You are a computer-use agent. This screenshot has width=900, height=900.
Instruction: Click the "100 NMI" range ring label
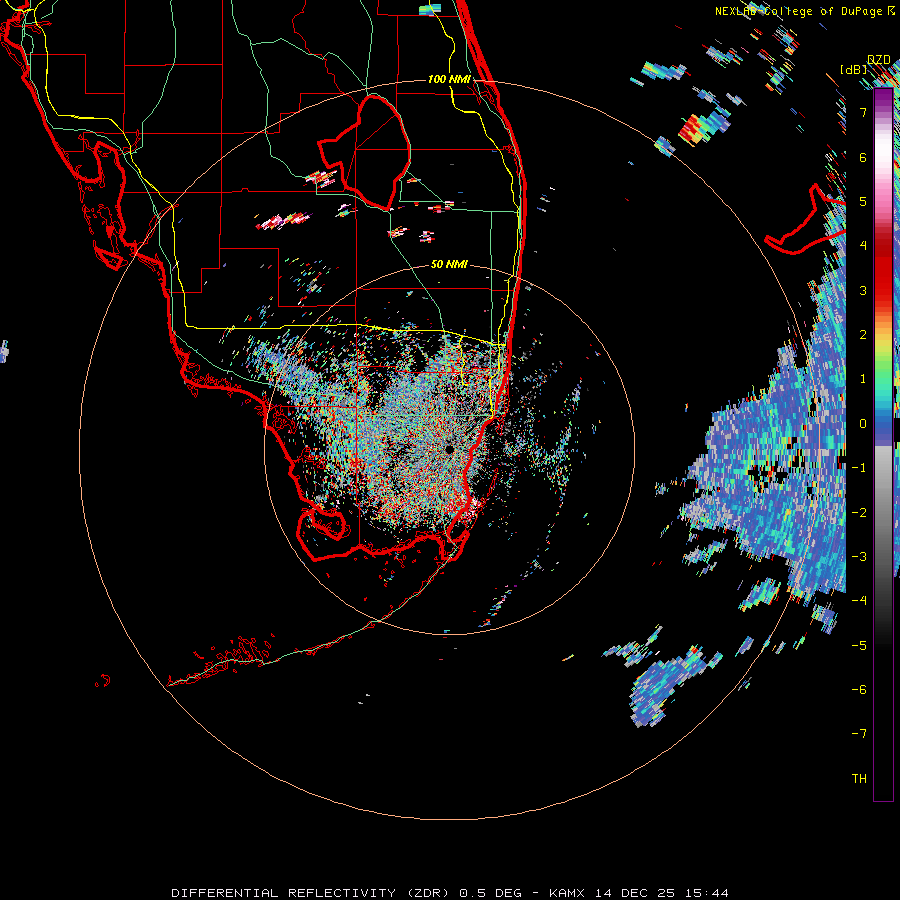click(449, 79)
